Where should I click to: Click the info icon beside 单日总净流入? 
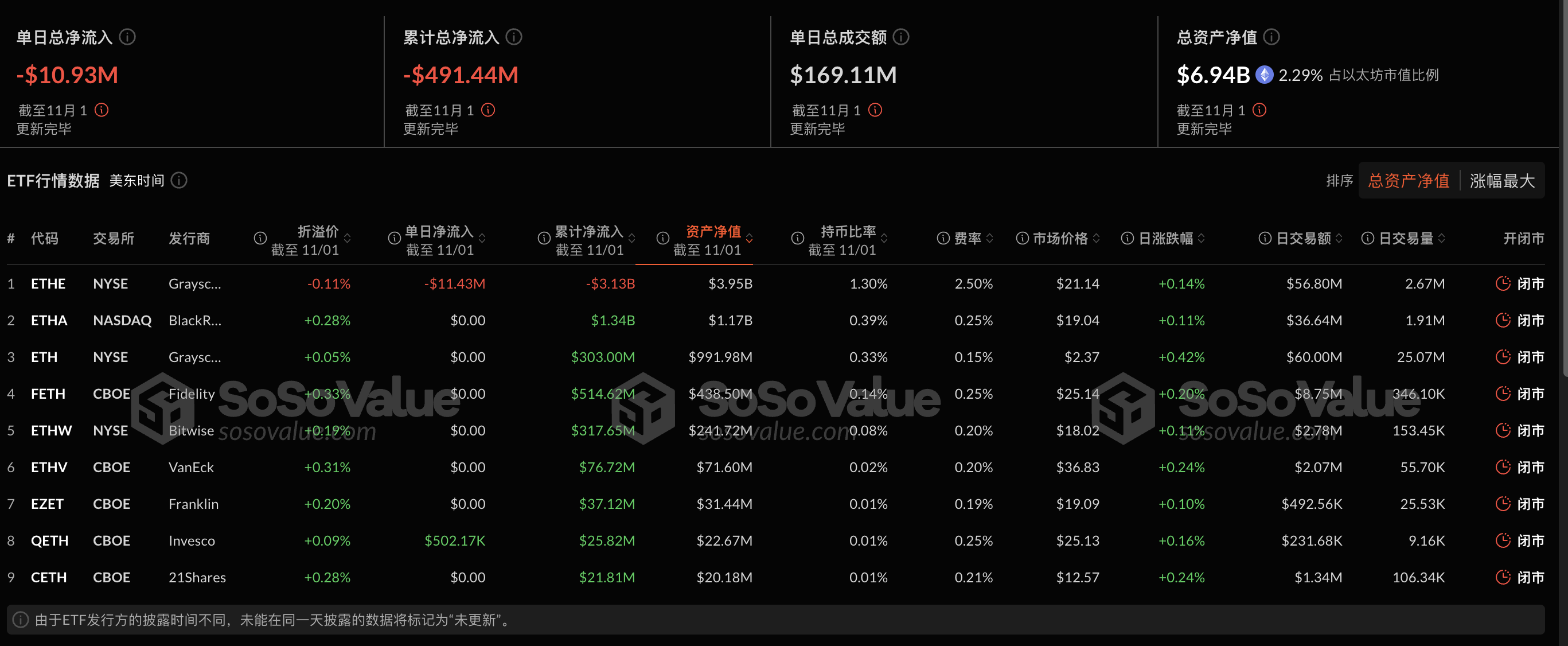click(x=127, y=37)
